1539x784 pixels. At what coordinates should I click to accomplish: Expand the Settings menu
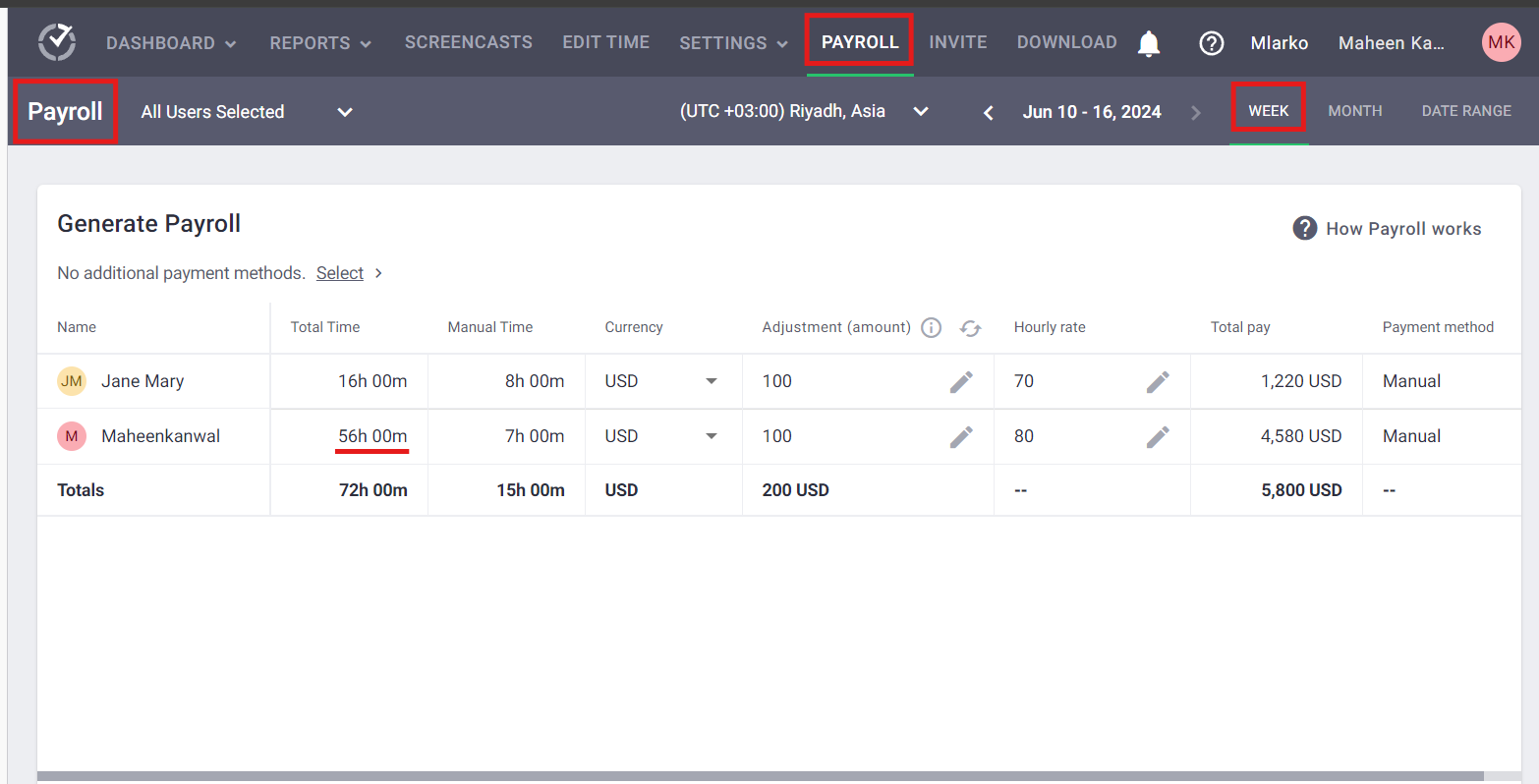(733, 43)
